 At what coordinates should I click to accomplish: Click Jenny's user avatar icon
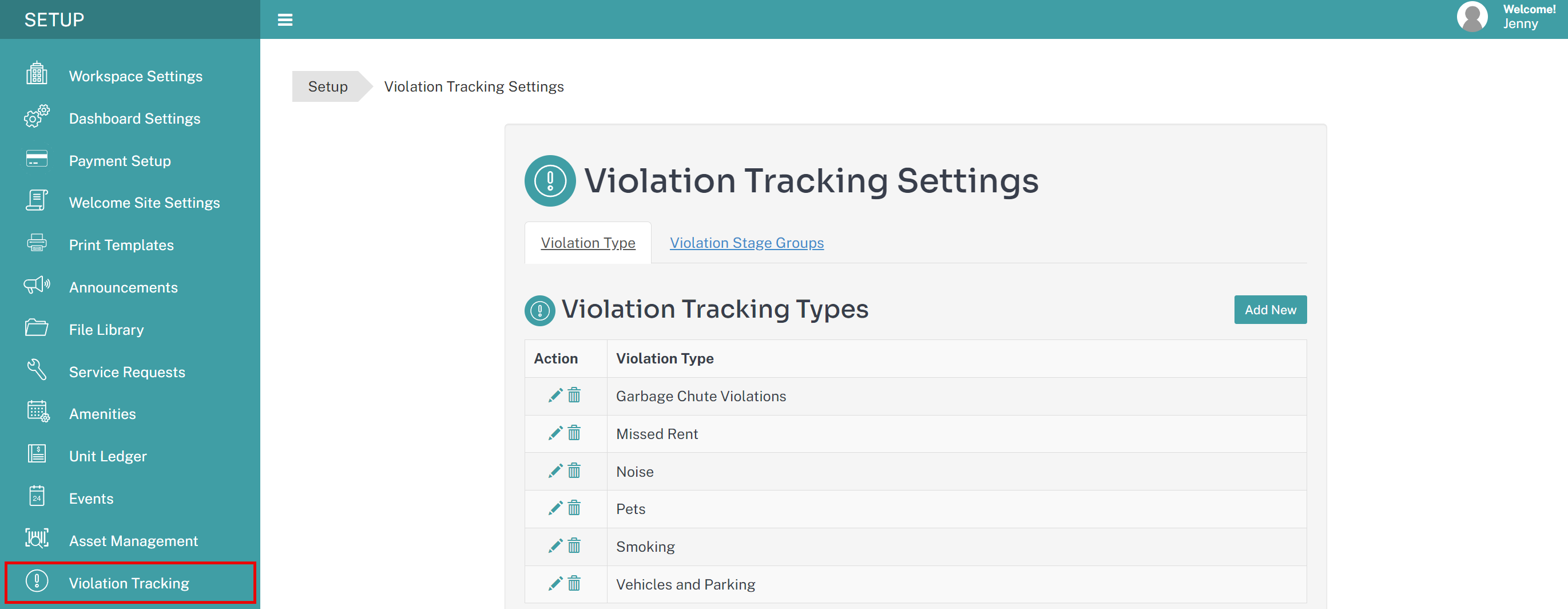(x=1472, y=17)
